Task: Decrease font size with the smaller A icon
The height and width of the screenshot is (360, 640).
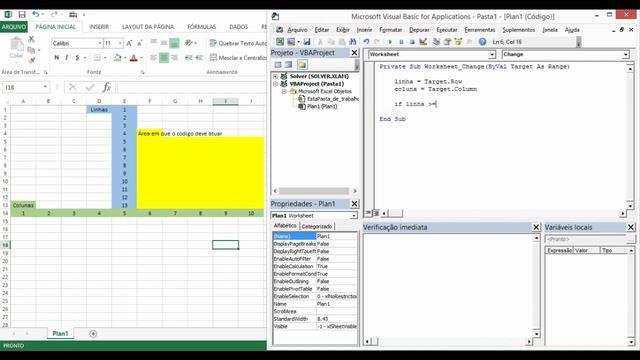Action: [140, 43]
